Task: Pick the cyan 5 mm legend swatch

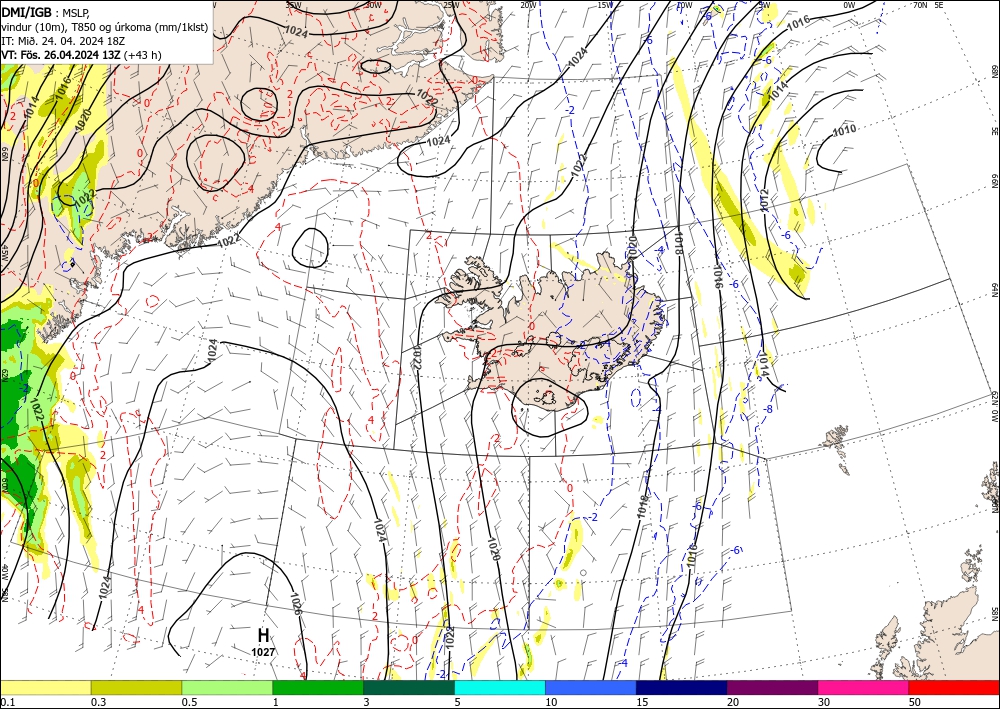Action: coord(500,687)
